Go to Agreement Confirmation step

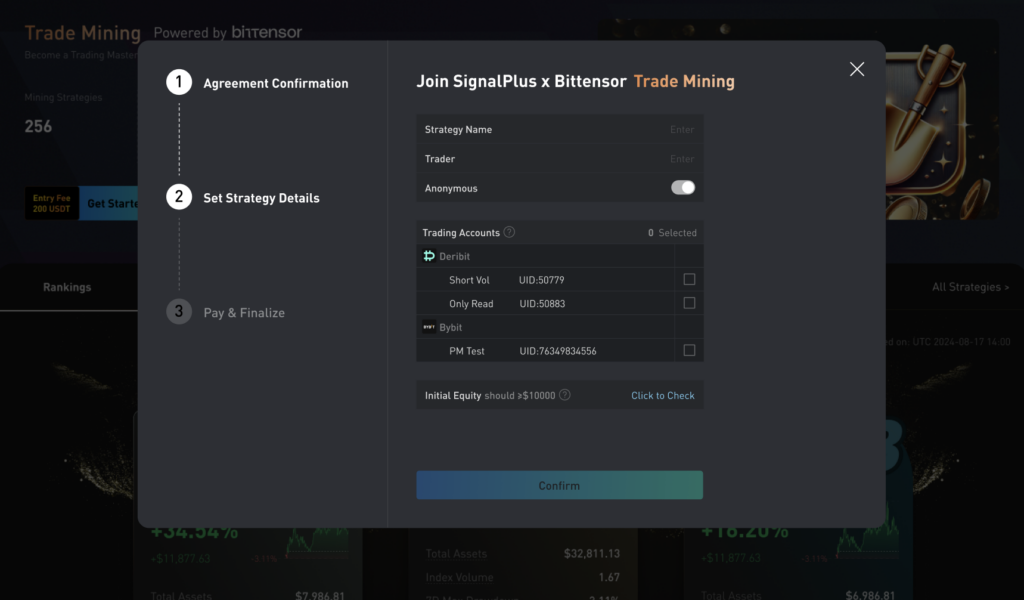pos(276,84)
